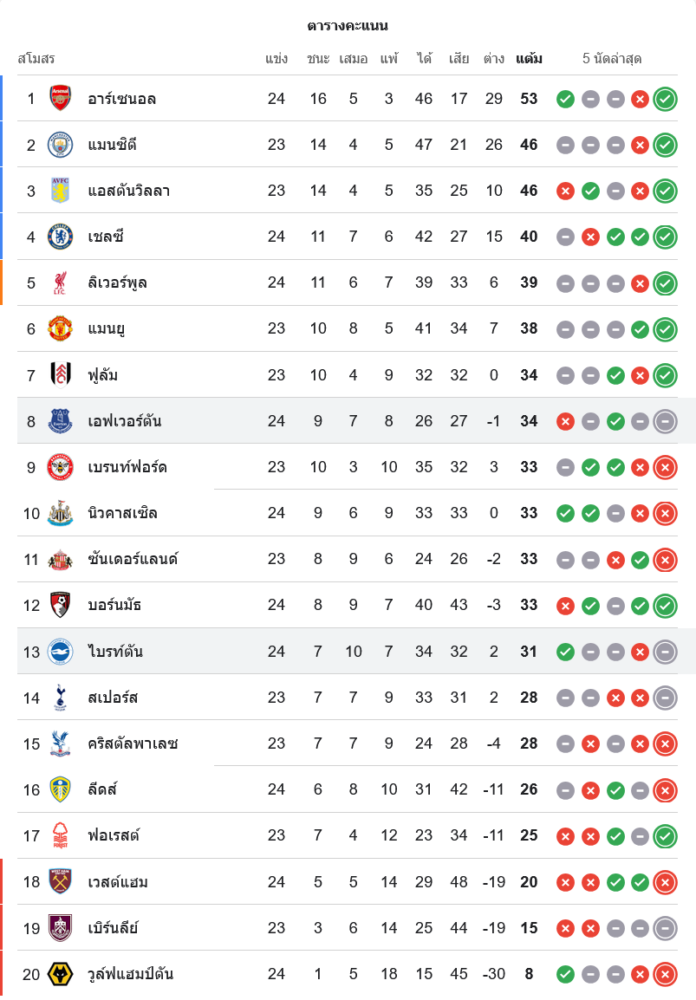Screen dimensions: 696x1000
Task: Click the Manchester City crest icon
Action: coord(61,144)
